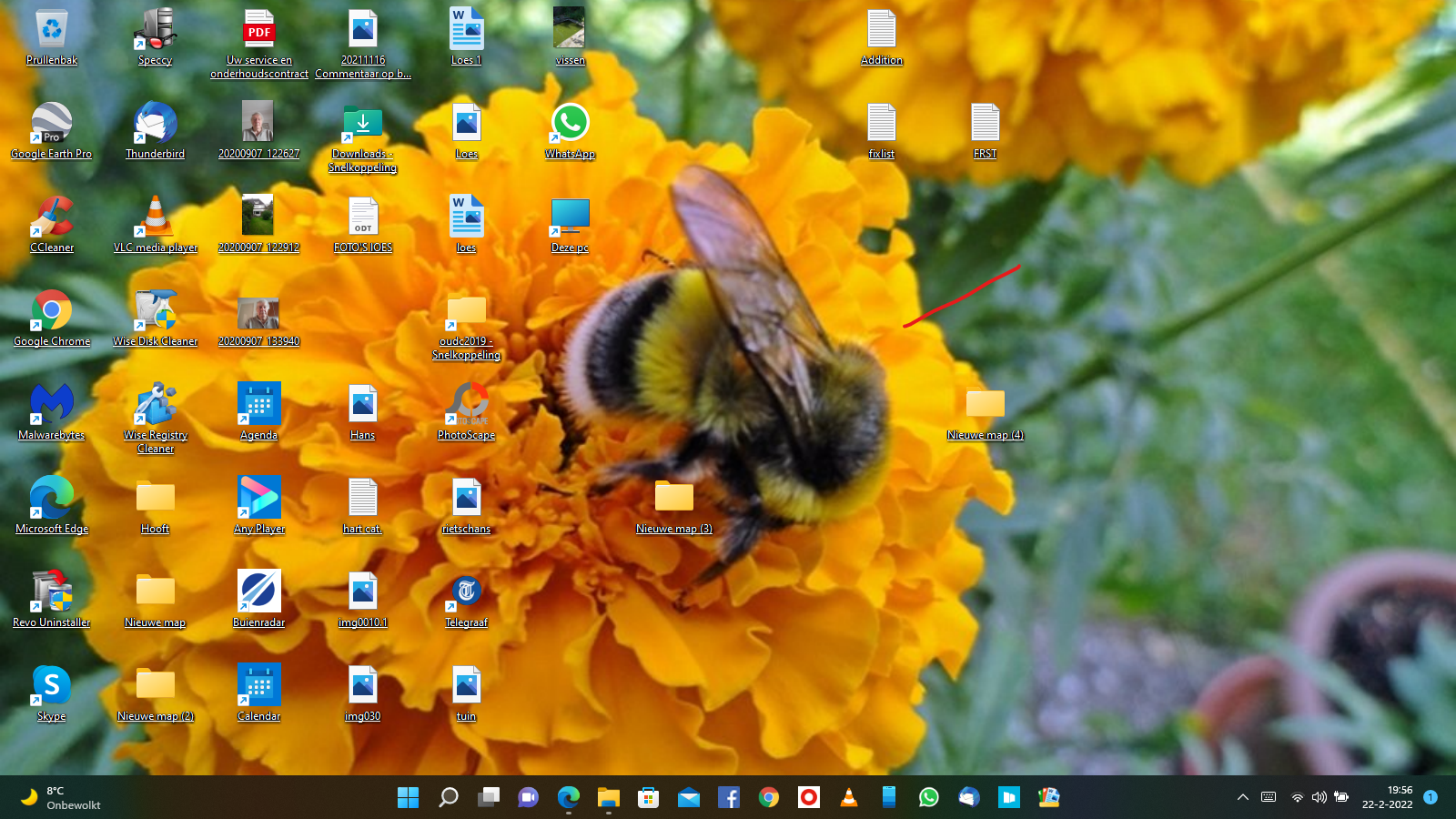This screenshot has height=819, width=1456.
Task: Click the taskbar Search magnifier
Action: click(449, 798)
